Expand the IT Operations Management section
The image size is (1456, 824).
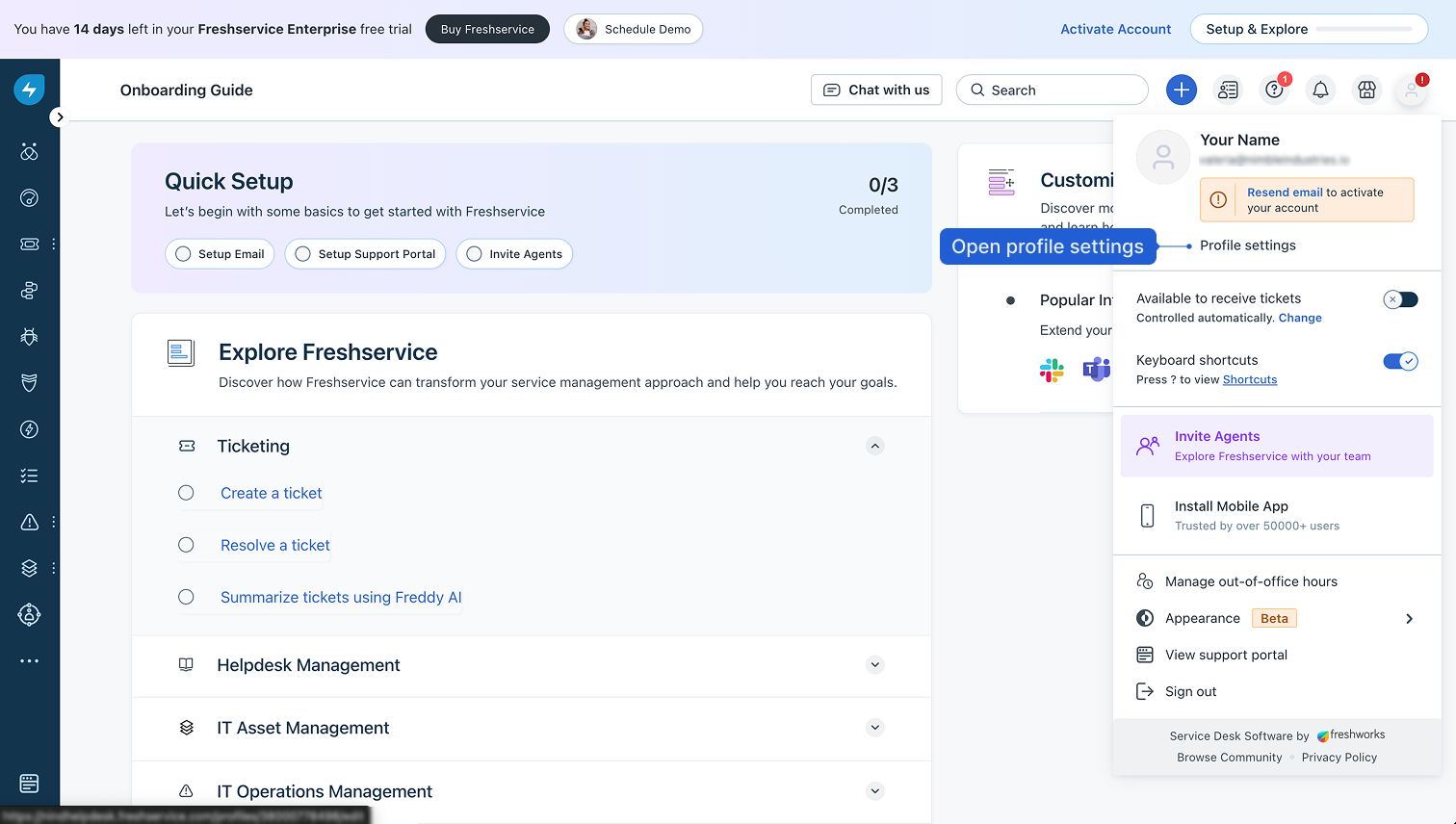(874, 791)
